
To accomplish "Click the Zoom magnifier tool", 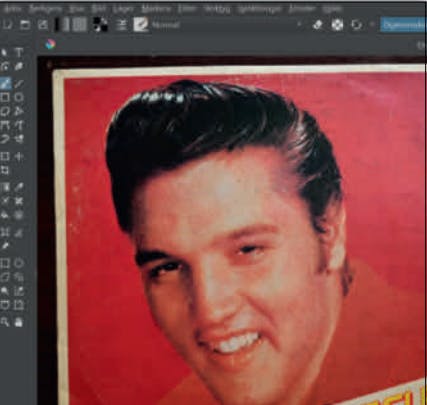I will pos(5,322).
